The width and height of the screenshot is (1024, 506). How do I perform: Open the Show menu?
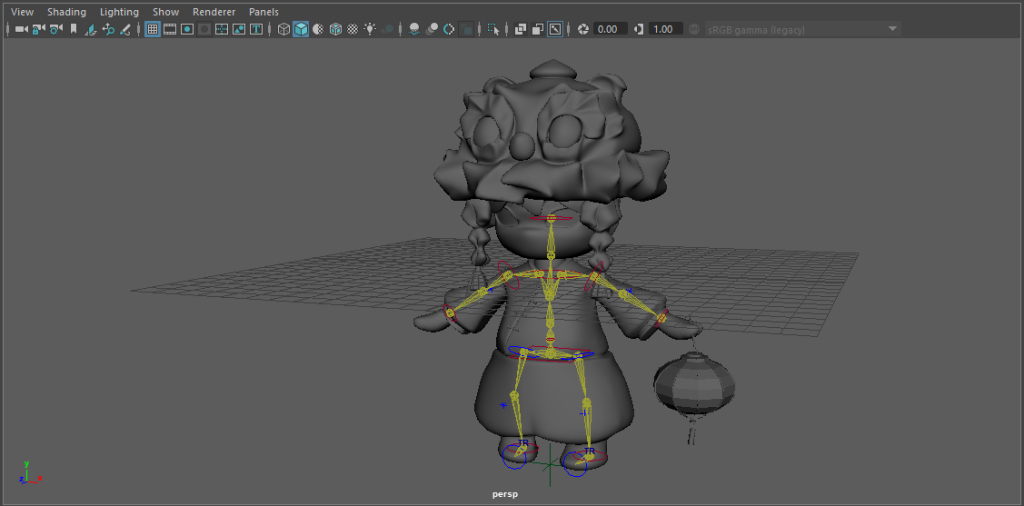165,12
